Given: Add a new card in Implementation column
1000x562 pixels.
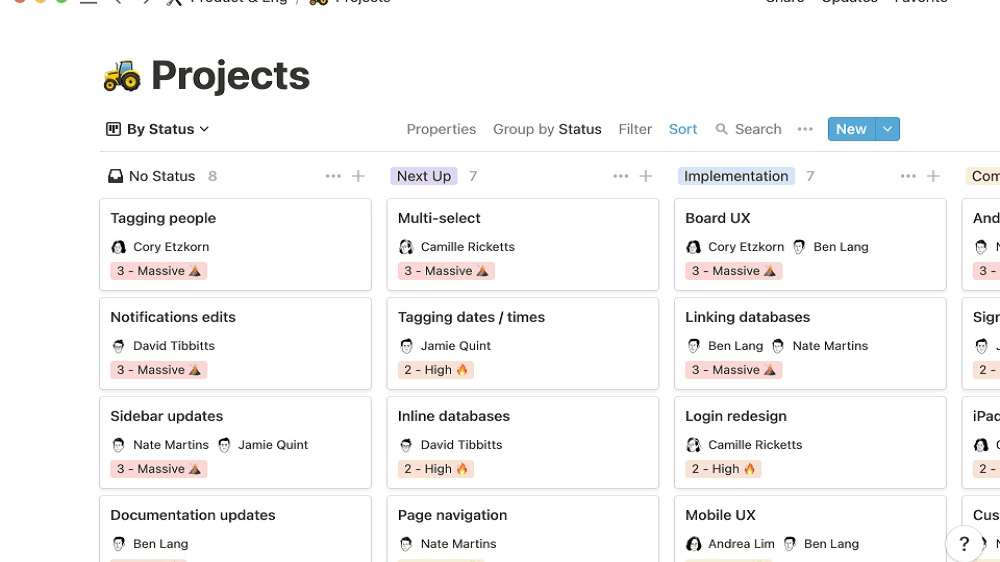Looking at the screenshot, I should coord(933,176).
